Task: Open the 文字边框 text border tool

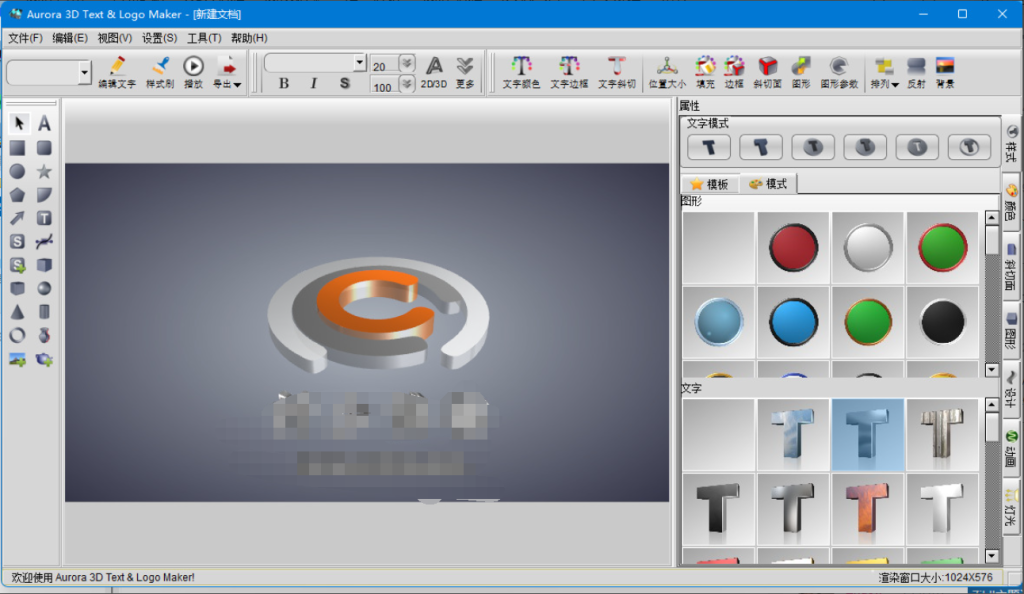Action: point(569,72)
